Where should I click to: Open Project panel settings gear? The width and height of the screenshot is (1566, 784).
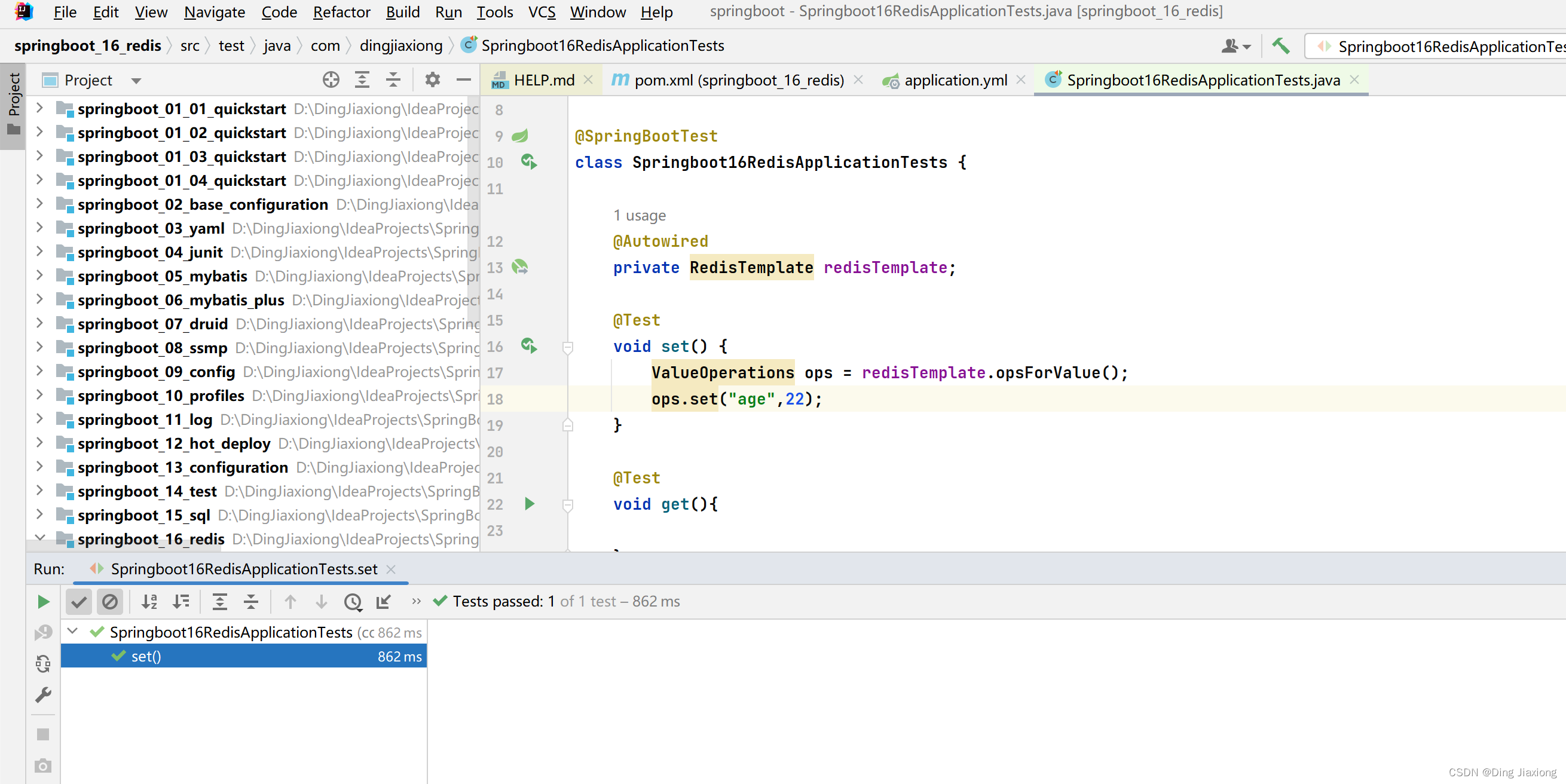432,79
